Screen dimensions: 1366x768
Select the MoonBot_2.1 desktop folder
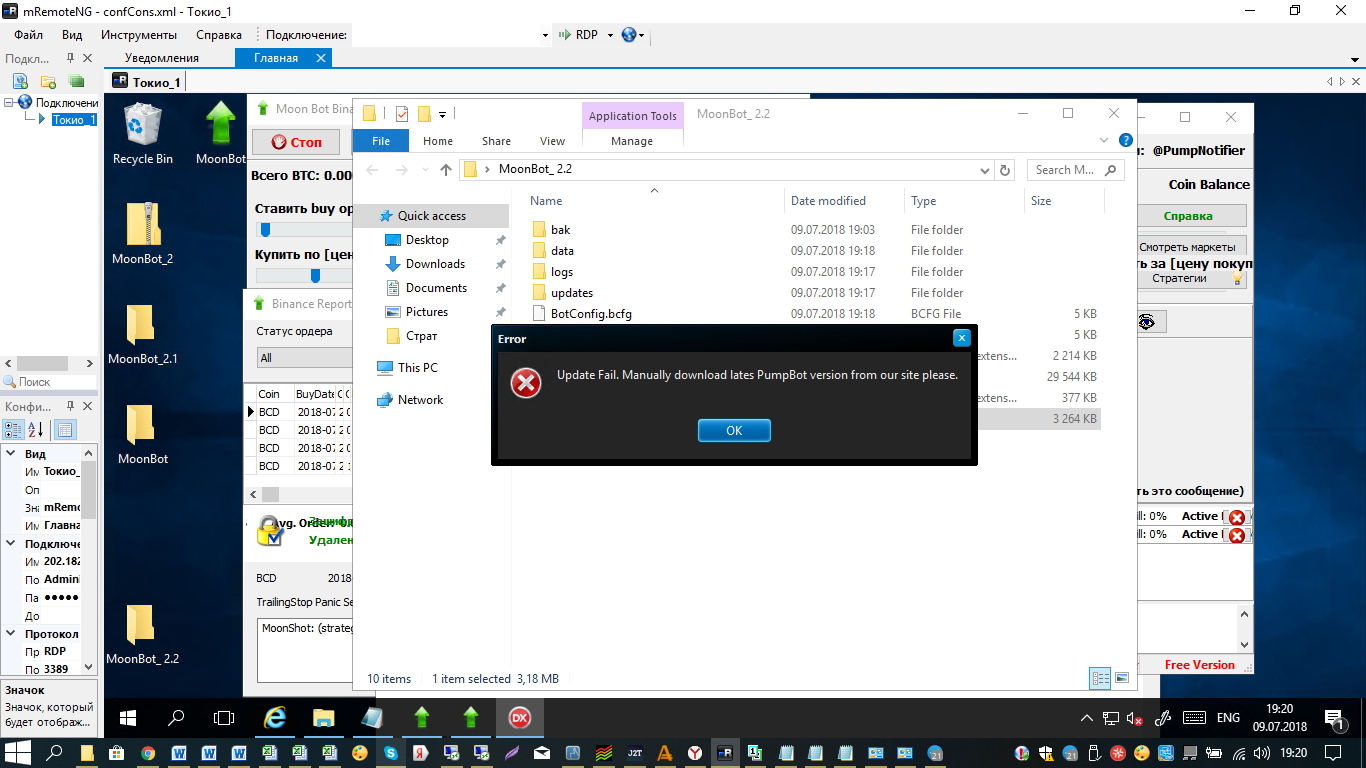click(x=143, y=333)
